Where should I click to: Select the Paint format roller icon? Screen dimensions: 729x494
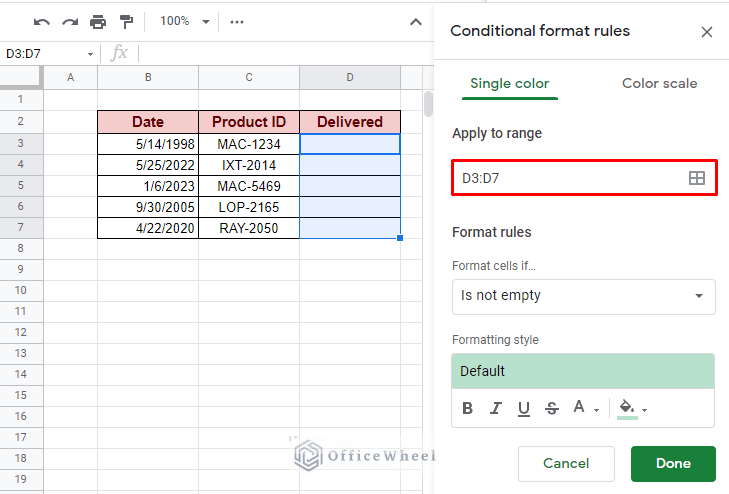[x=126, y=22]
